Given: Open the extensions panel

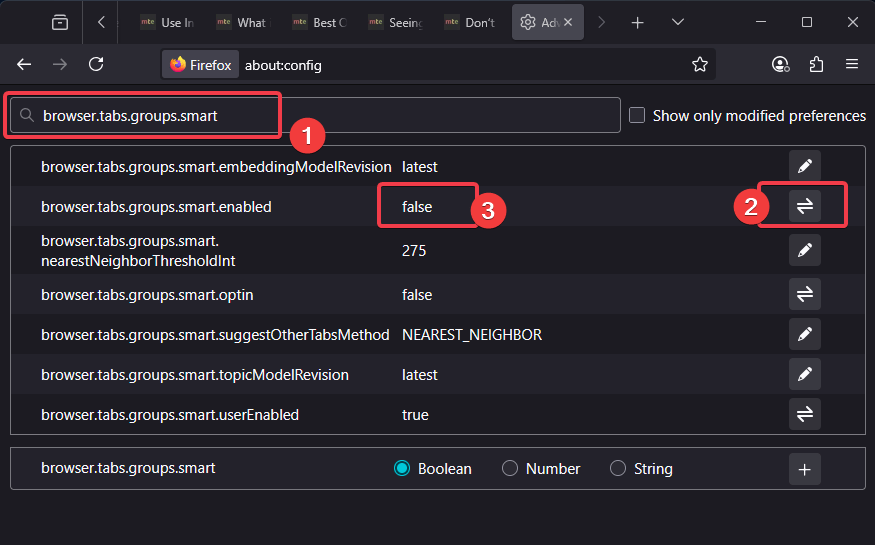Looking at the screenshot, I should (816, 64).
